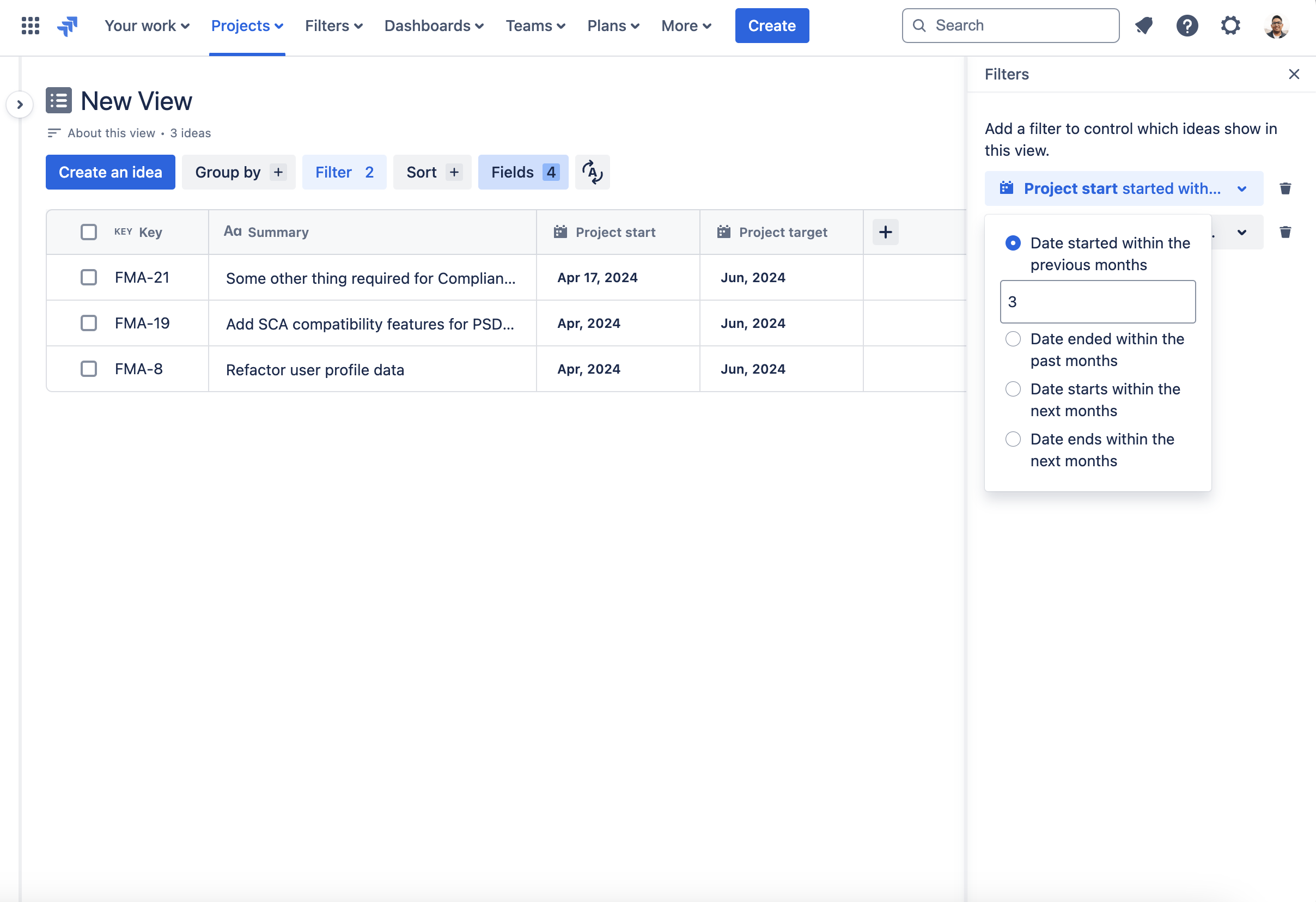The image size is (1316, 902).
Task: Delete the Project start filter
Action: [x=1285, y=188]
